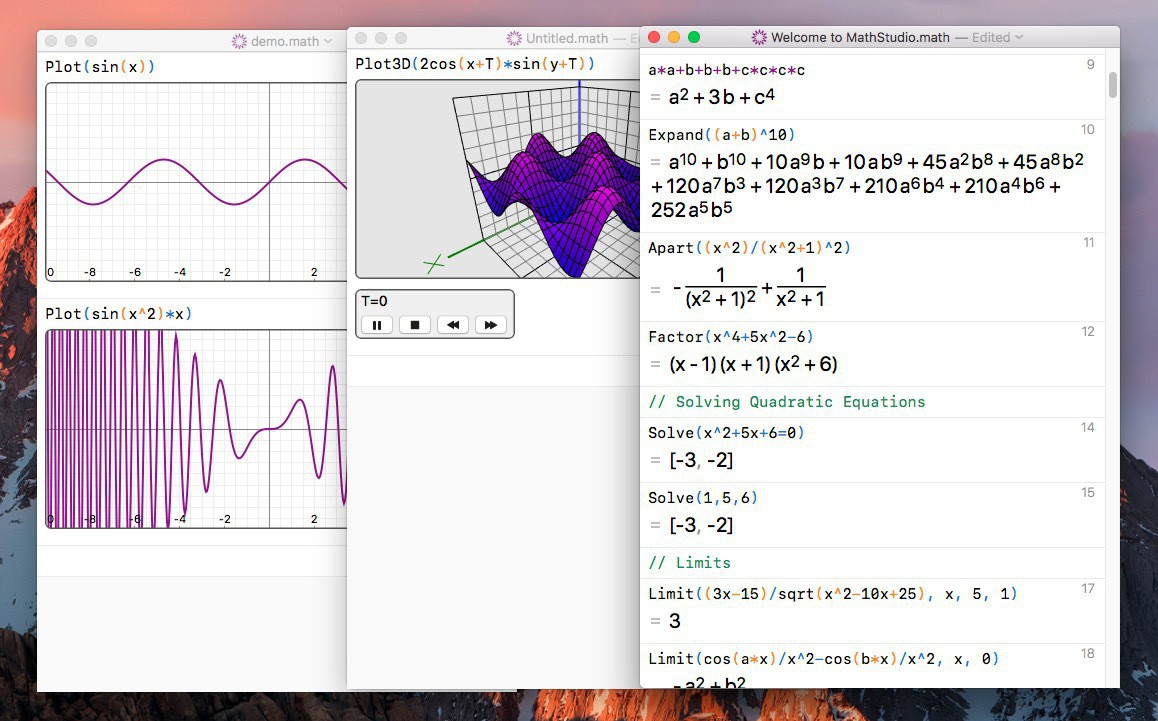Click the Welcome window vertical scrollbar thumb
The height and width of the screenshot is (721, 1158).
[x=1113, y=85]
